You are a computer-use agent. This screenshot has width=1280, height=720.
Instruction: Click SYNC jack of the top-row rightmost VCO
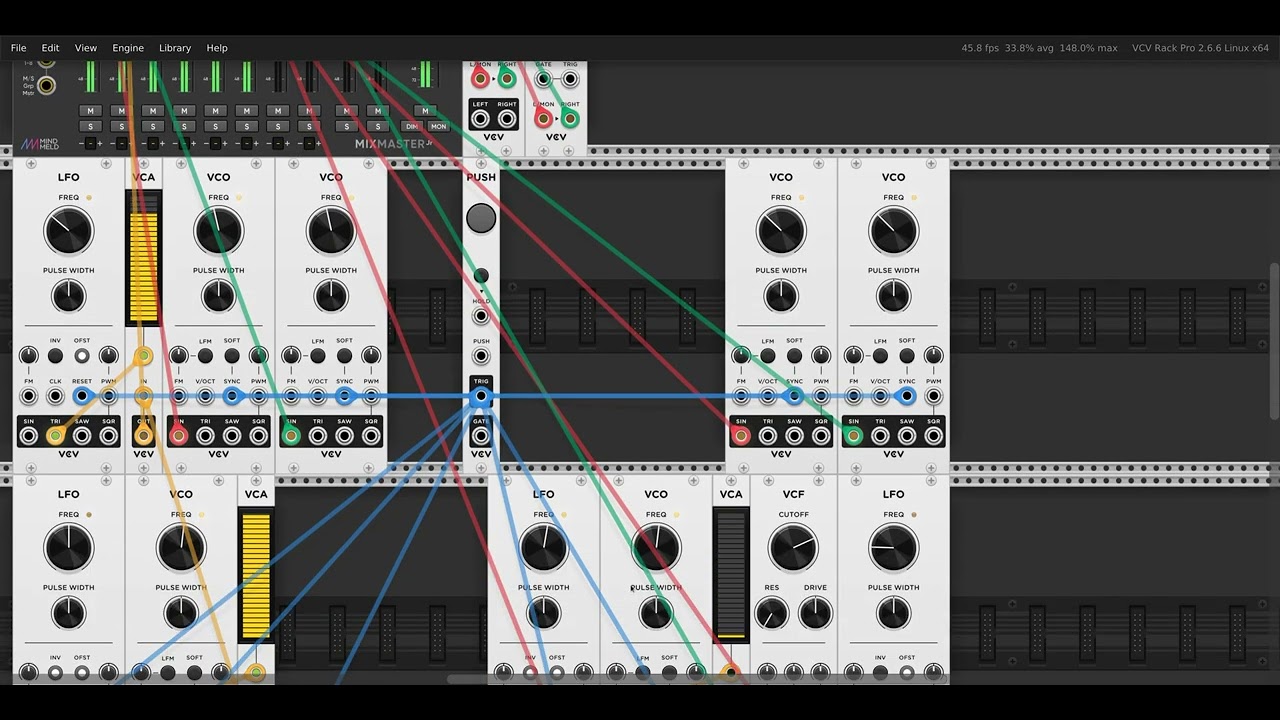[x=907, y=396]
